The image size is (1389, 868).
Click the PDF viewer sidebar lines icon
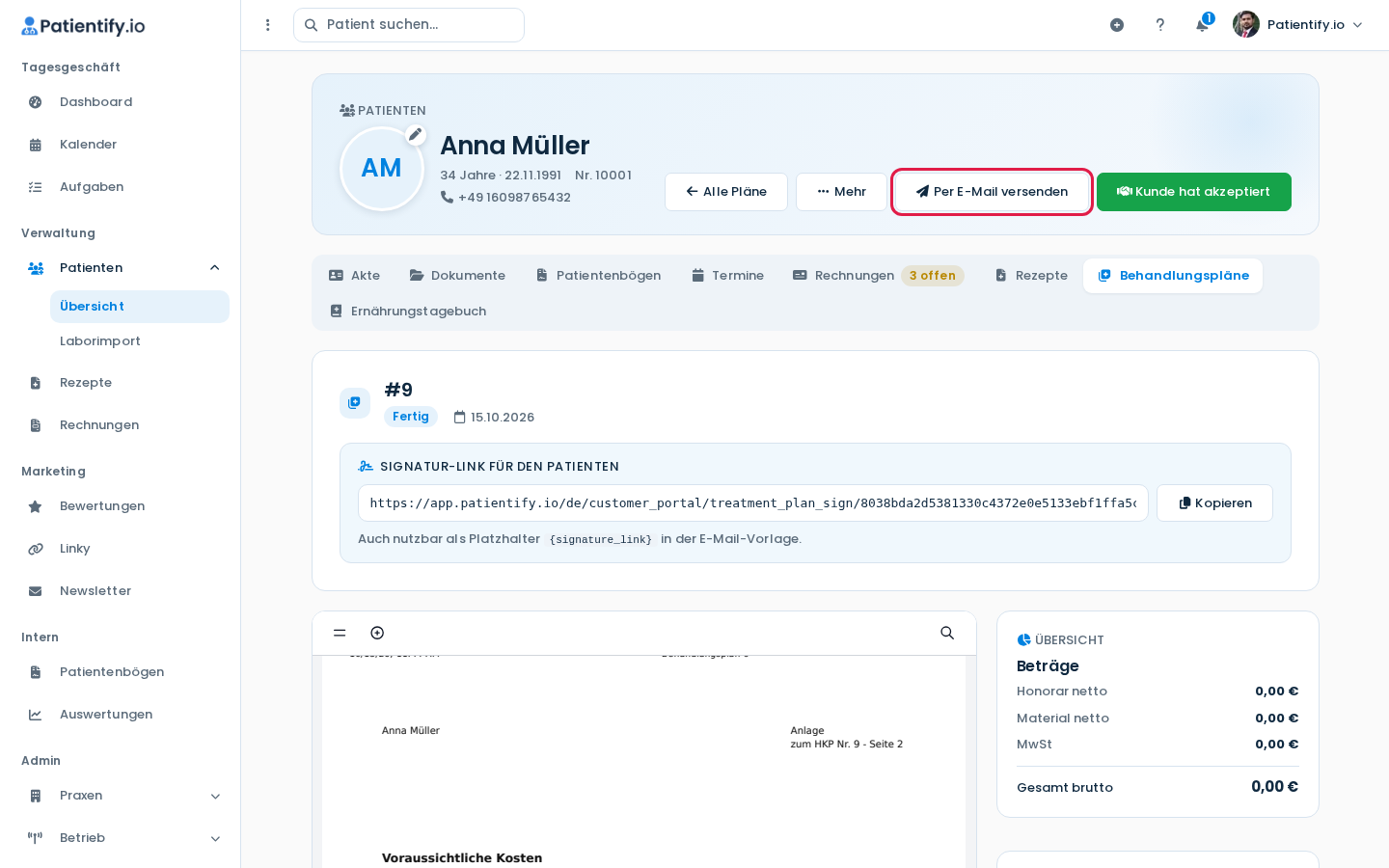pyautogui.click(x=340, y=633)
